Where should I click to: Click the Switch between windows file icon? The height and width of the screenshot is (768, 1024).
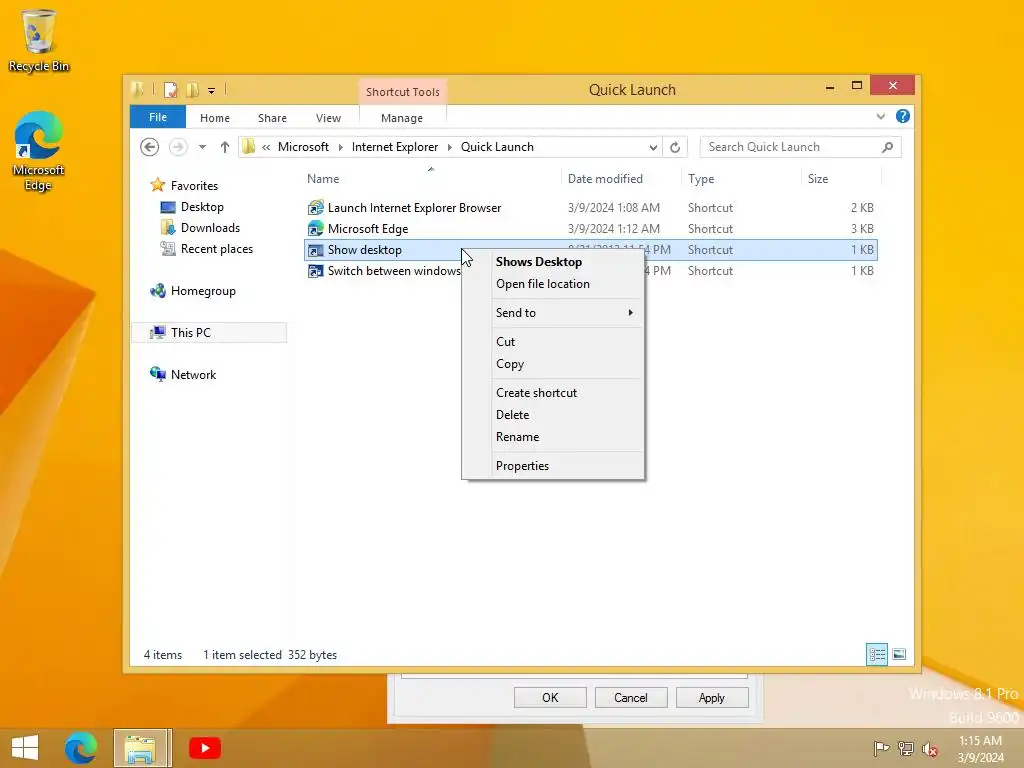(x=315, y=270)
